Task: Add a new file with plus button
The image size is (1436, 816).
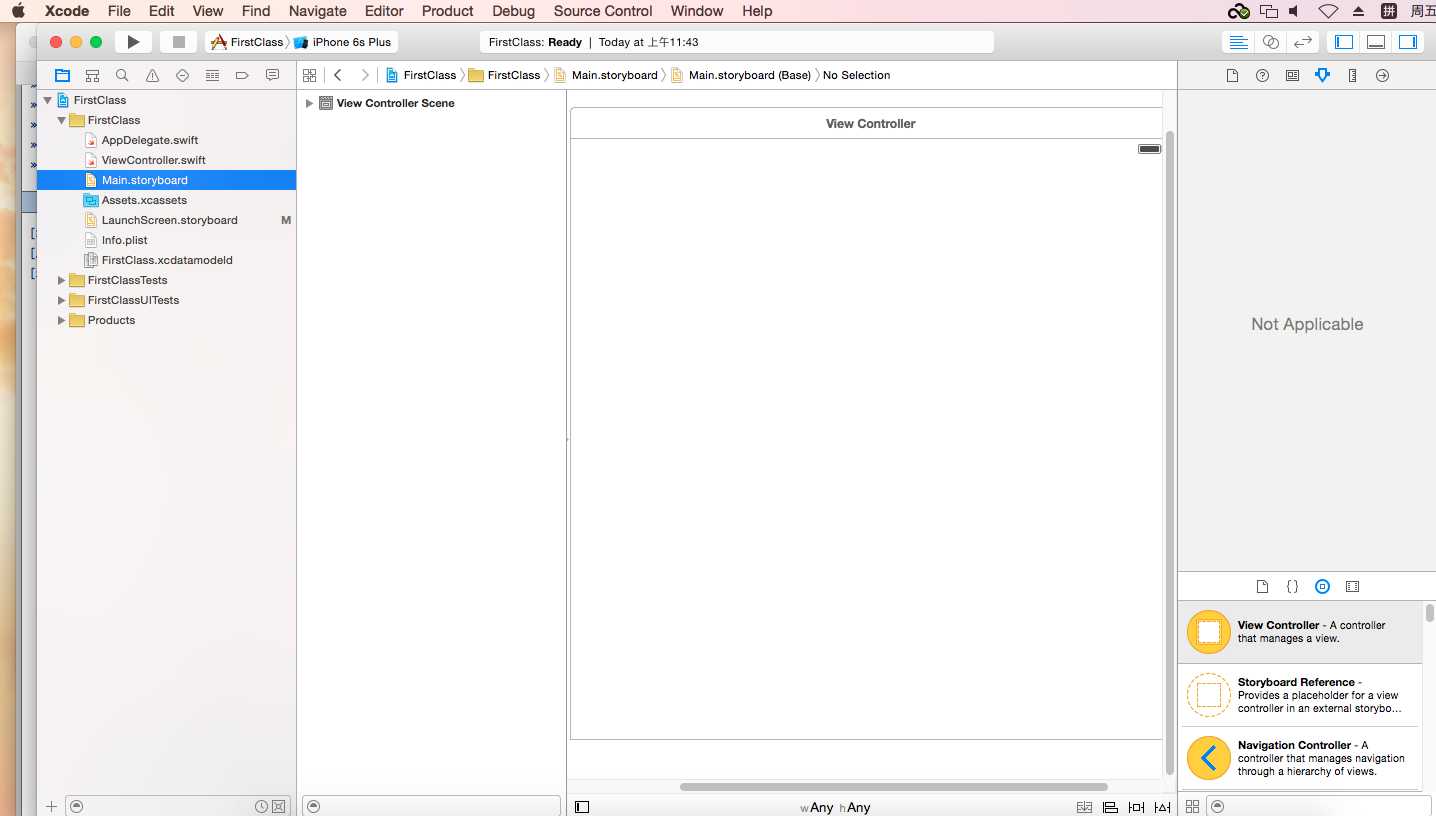Action: pyautogui.click(x=51, y=806)
